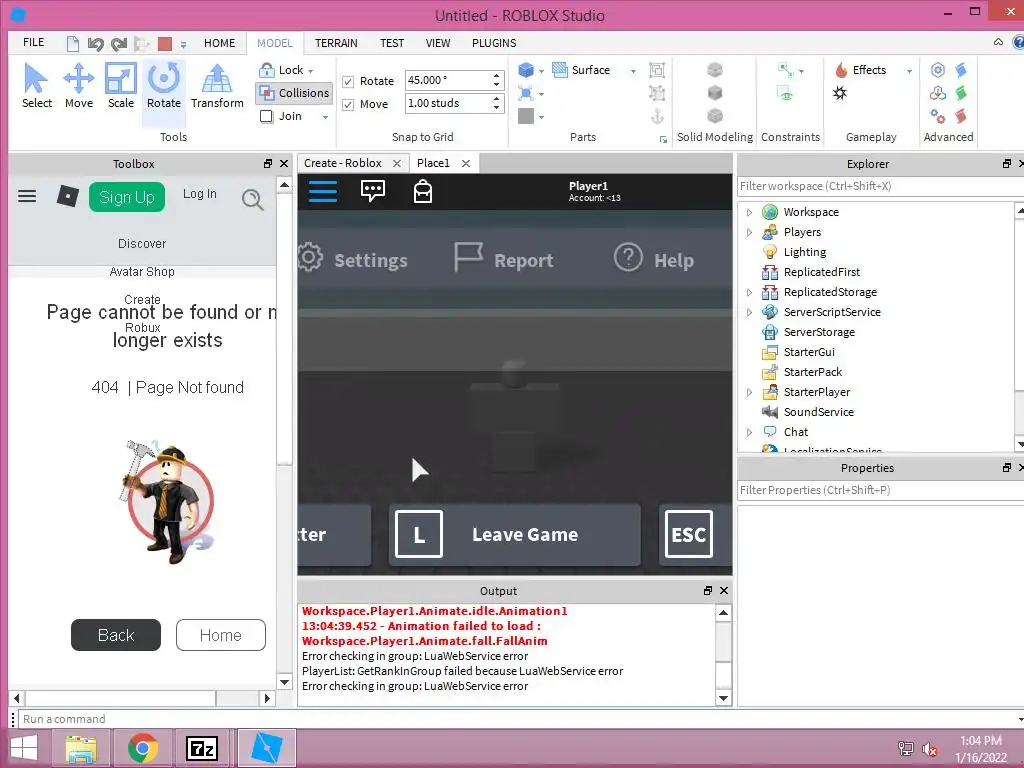Click the Redo arrow icon
This screenshot has width=1024, height=768.
tap(119, 44)
